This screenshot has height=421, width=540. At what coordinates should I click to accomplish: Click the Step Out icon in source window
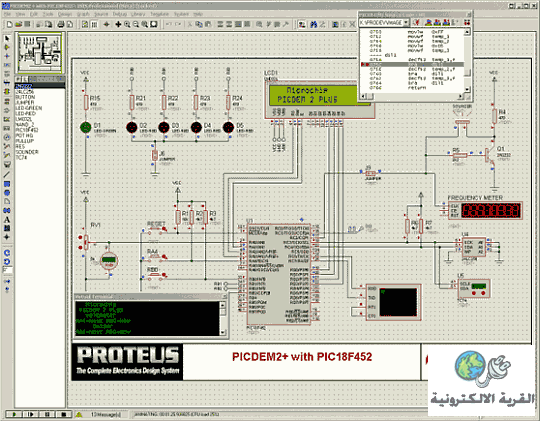[x=446, y=23]
